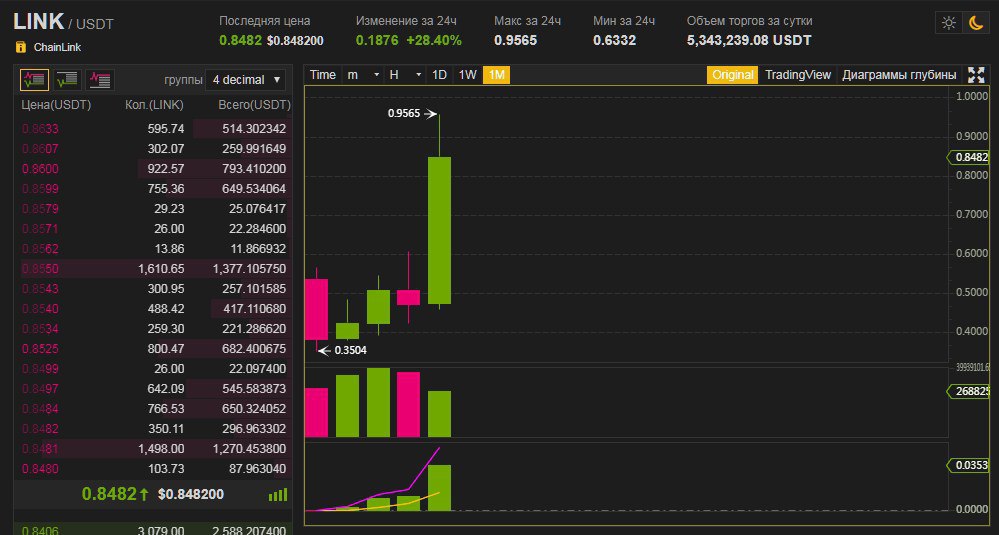This screenshot has width=999, height=535.
Task: Click sell order at price 0.8534
Action: [x=153, y=329]
